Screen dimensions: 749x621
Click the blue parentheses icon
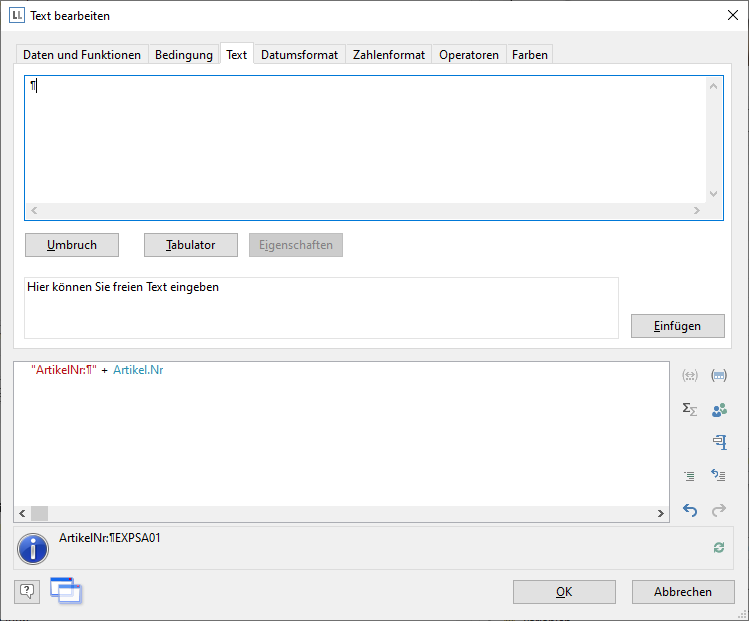718,376
